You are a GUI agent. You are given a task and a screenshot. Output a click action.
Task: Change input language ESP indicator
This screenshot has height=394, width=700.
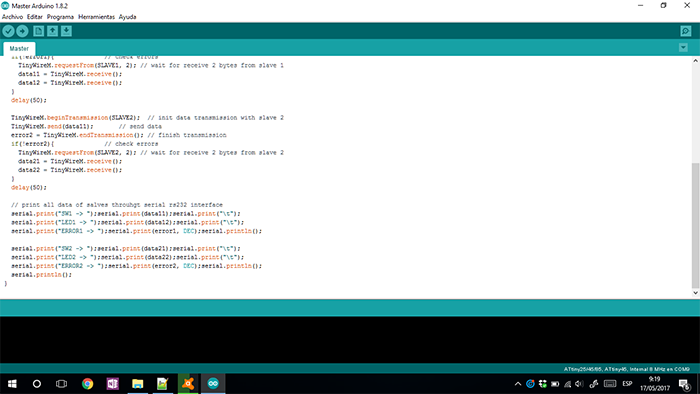627,384
